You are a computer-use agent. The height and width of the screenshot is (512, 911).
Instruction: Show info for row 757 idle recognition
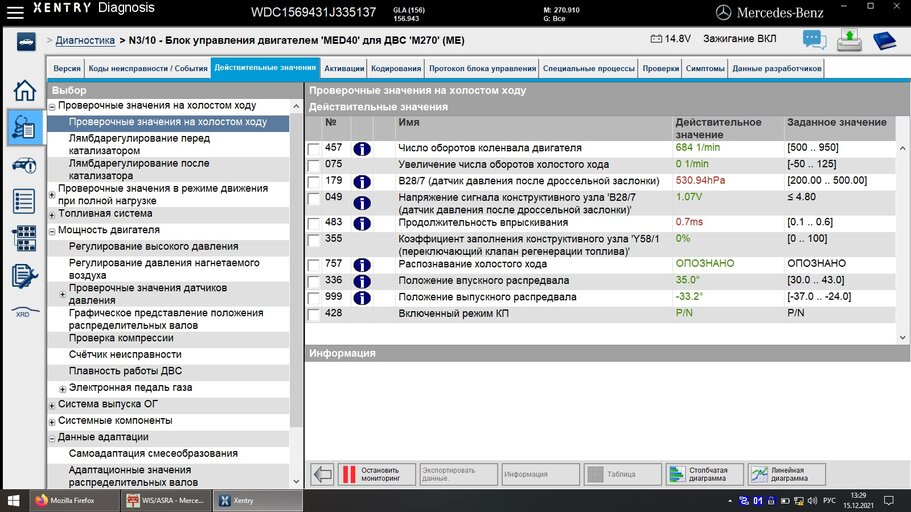(x=362, y=265)
